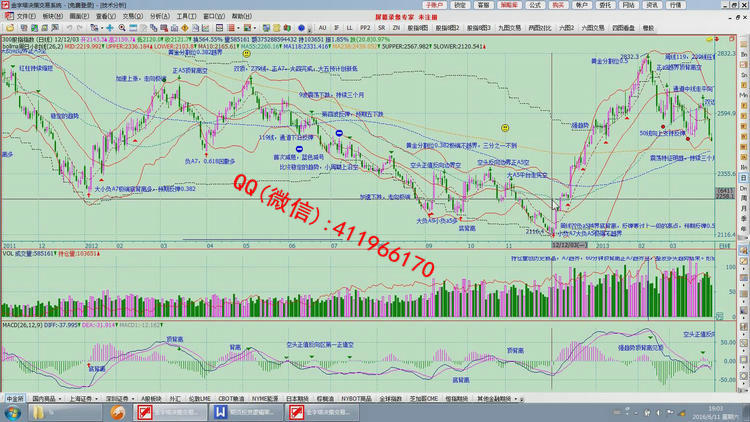
Task: Click the ZN shortcut in the toolbar
Action: [396, 28]
